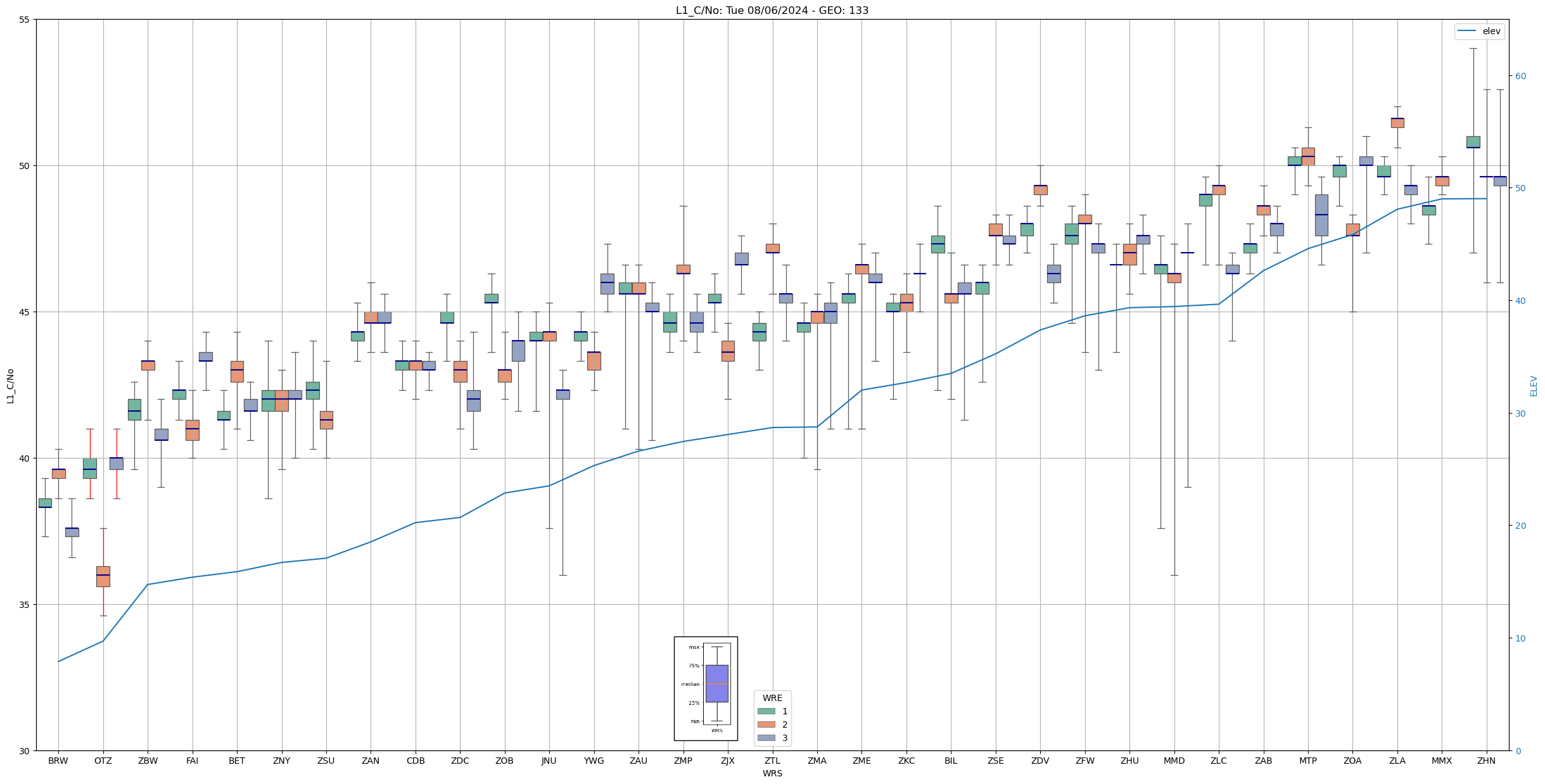Click the ZTL station tick label
1545x784 pixels.
coord(772,761)
